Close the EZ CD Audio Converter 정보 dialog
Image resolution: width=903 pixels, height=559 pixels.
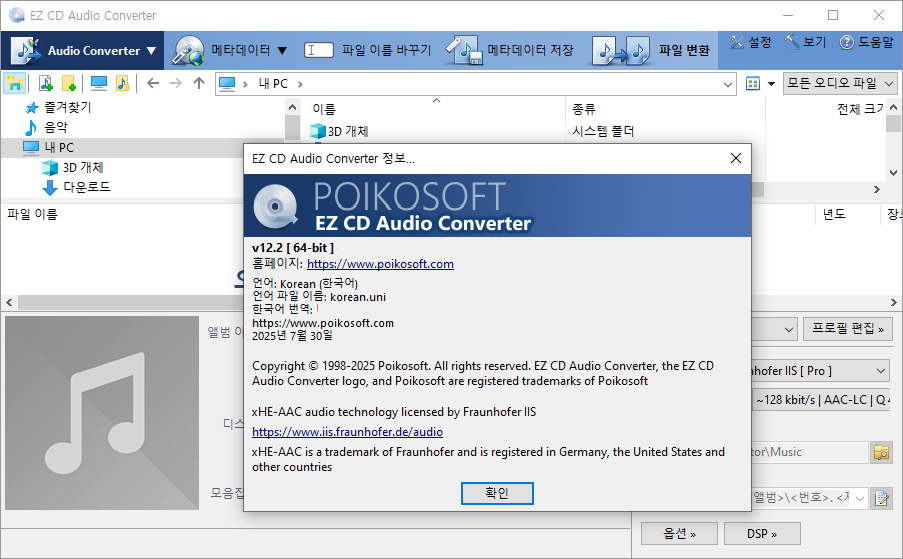coord(735,158)
